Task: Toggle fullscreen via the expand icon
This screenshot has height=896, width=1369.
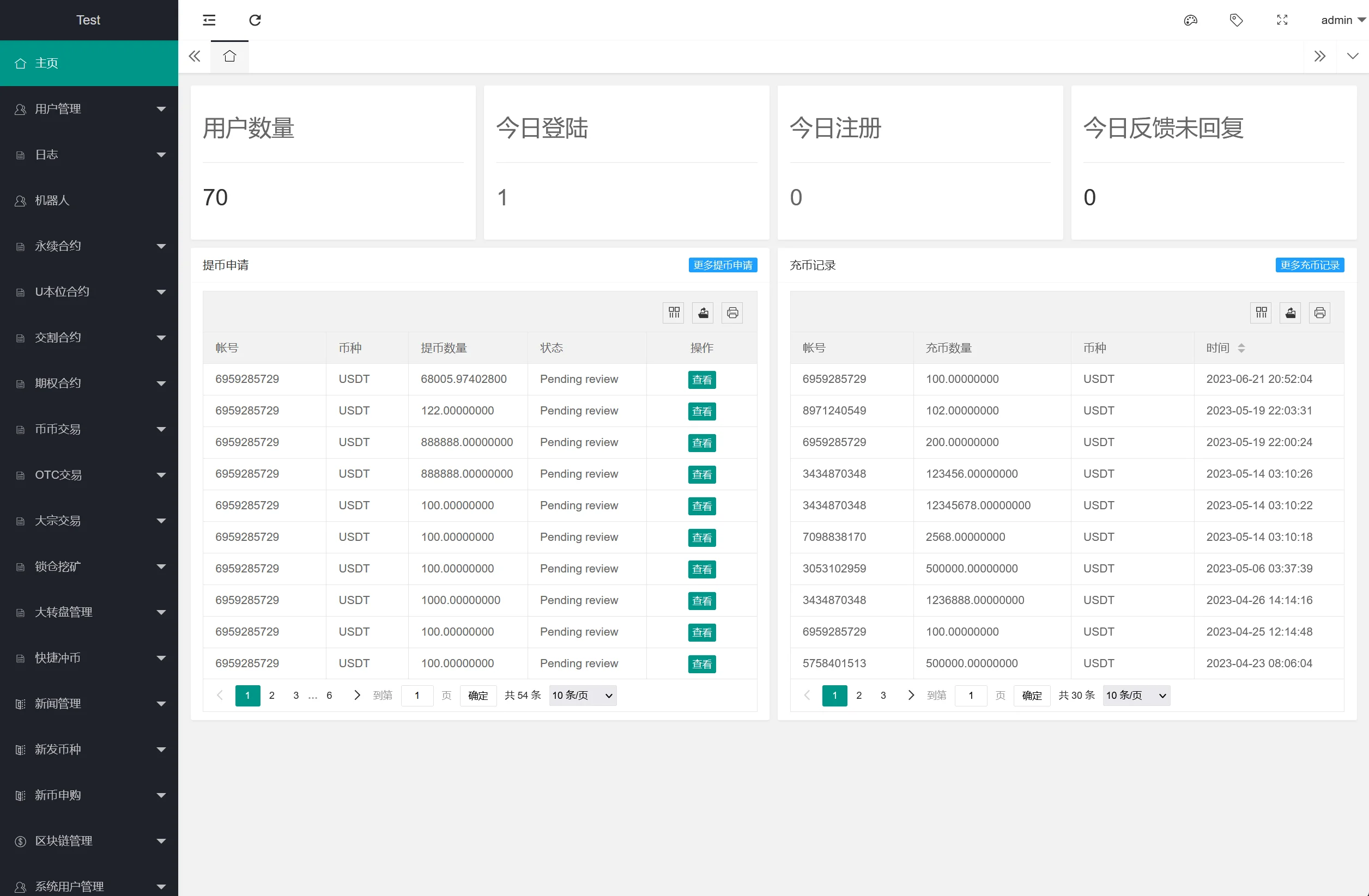Action: [x=1282, y=20]
